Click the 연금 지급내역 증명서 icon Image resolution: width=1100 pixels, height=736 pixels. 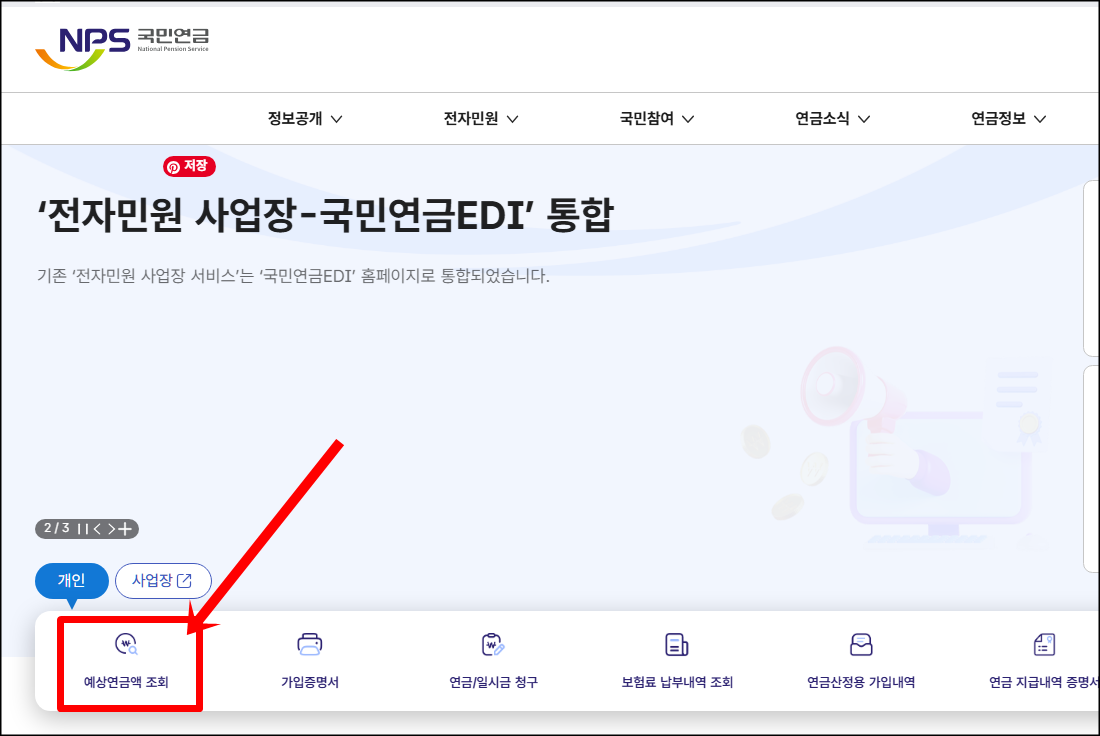tap(1045, 644)
